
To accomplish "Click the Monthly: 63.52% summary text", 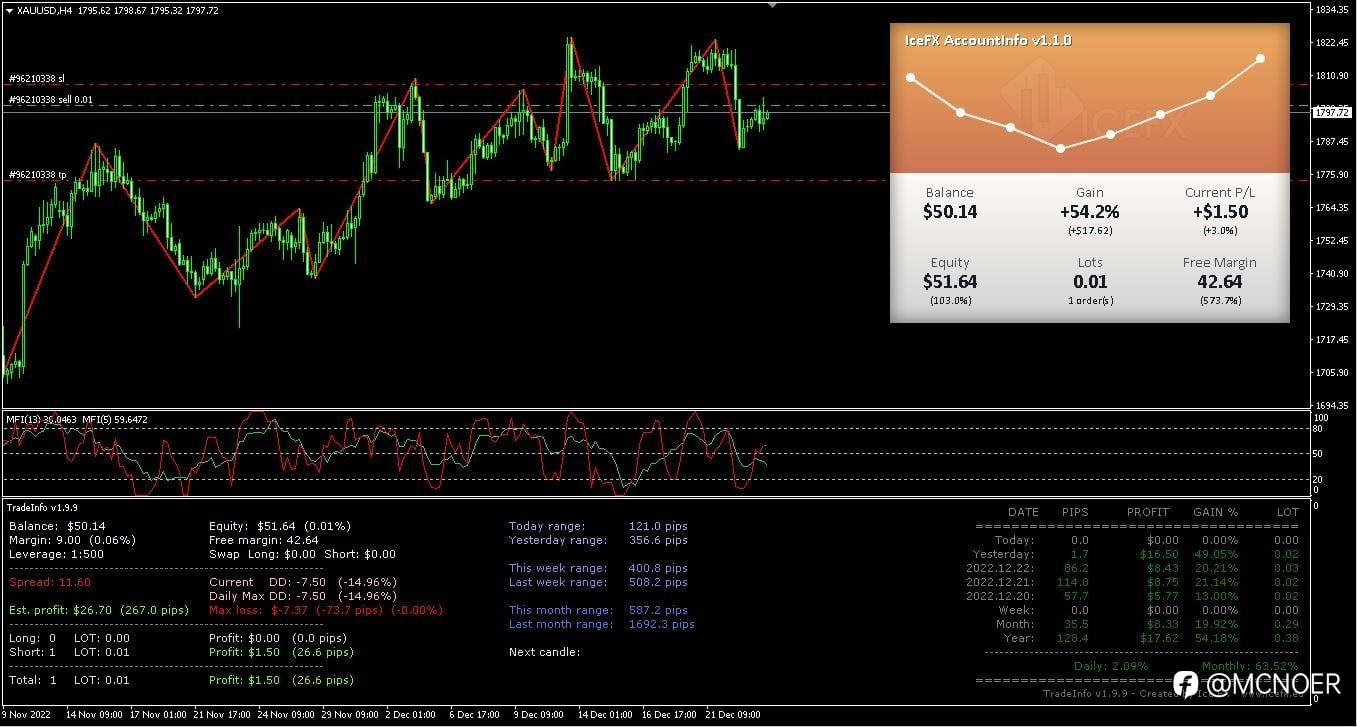I will click(1248, 666).
